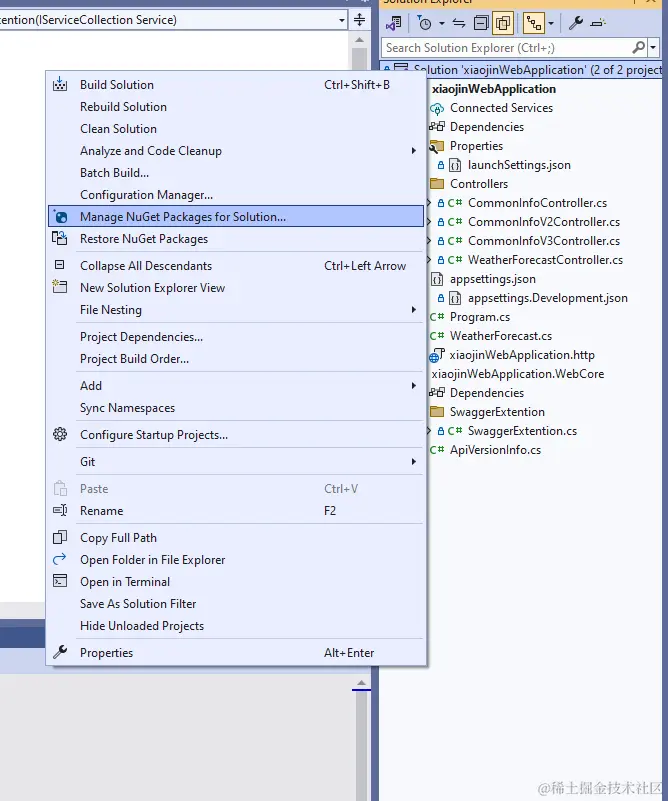Image resolution: width=668 pixels, height=801 pixels.
Task: Toggle the File Nesting toolbar button
Action: [x=534, y=23]
